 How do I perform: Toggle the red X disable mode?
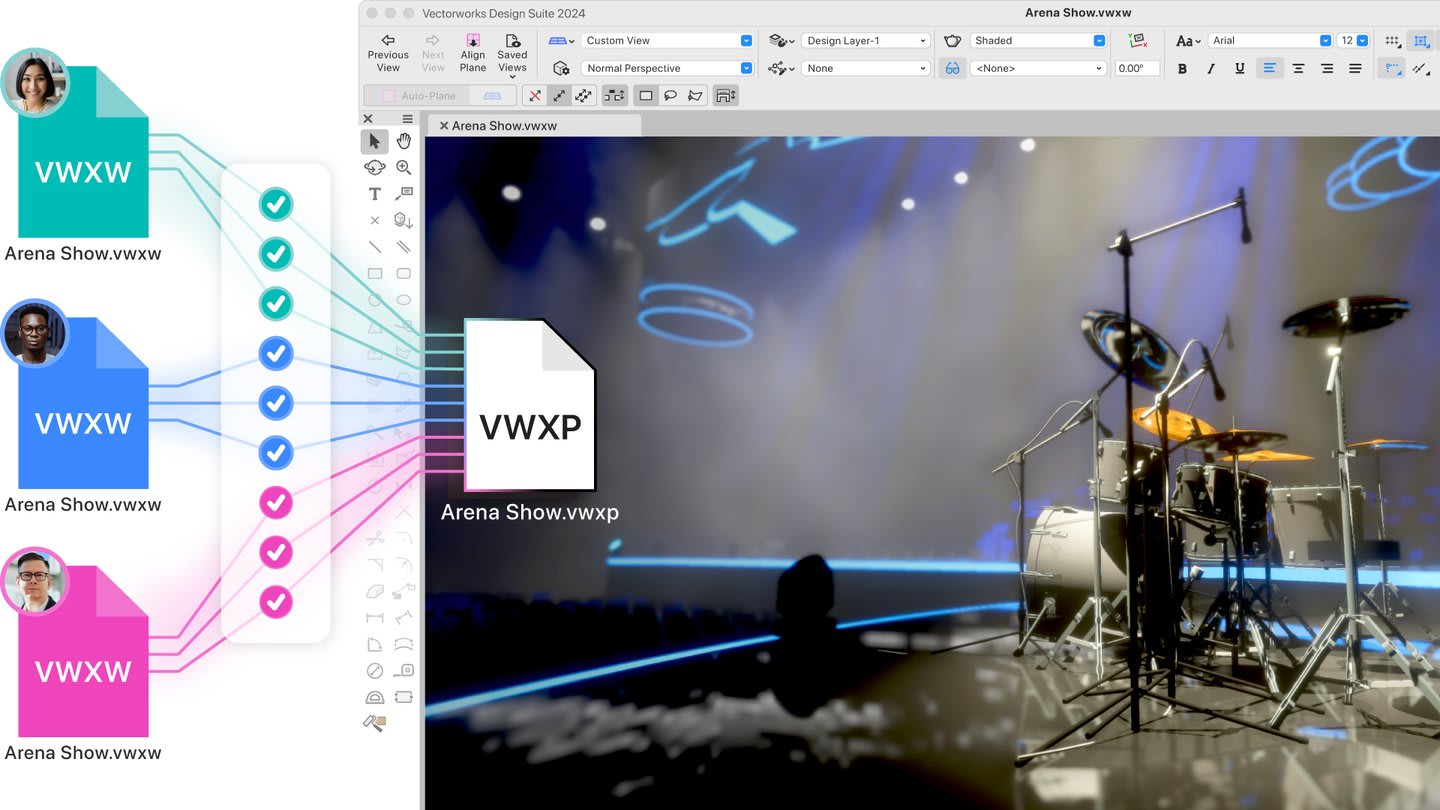(535, 96)
